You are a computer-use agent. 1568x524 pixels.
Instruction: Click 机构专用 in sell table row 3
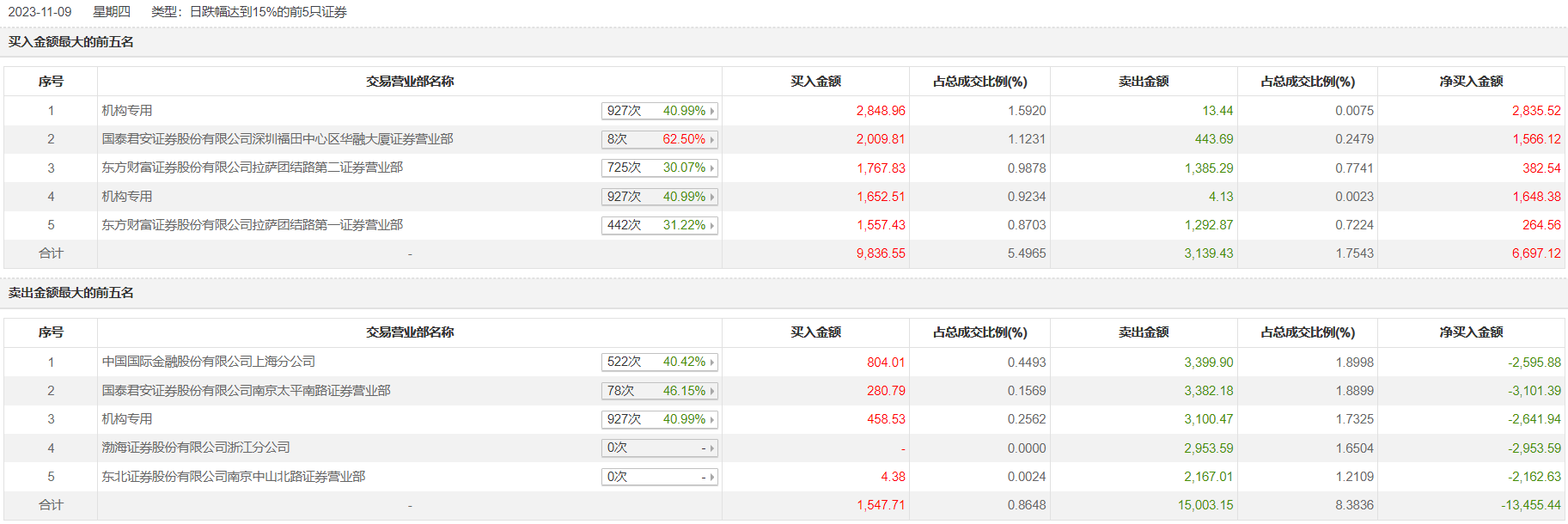pos(127,419)
